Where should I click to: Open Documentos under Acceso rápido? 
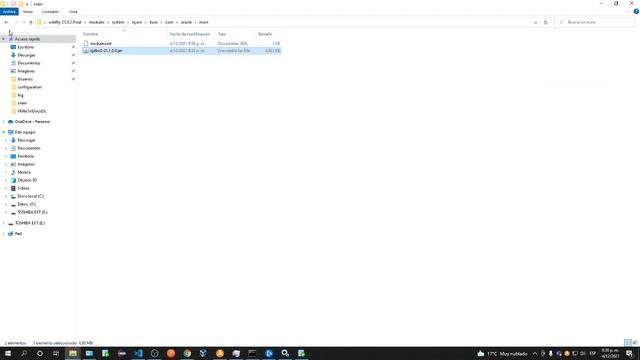click(29, 63)
